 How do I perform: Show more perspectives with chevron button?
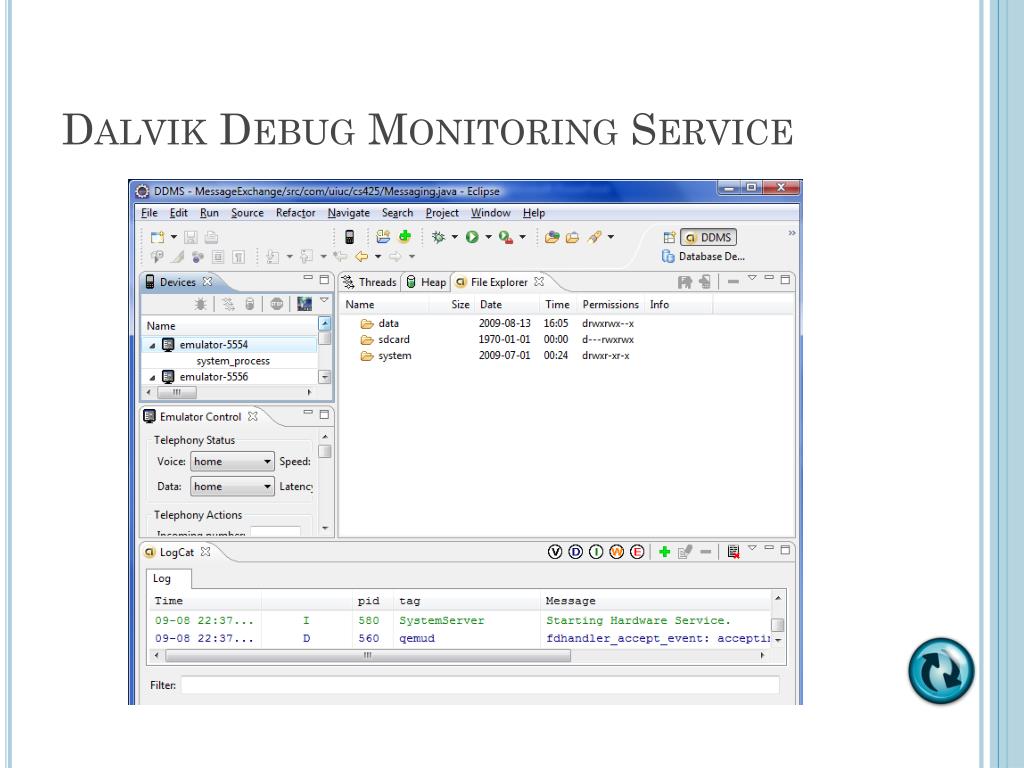click(792, 233)
